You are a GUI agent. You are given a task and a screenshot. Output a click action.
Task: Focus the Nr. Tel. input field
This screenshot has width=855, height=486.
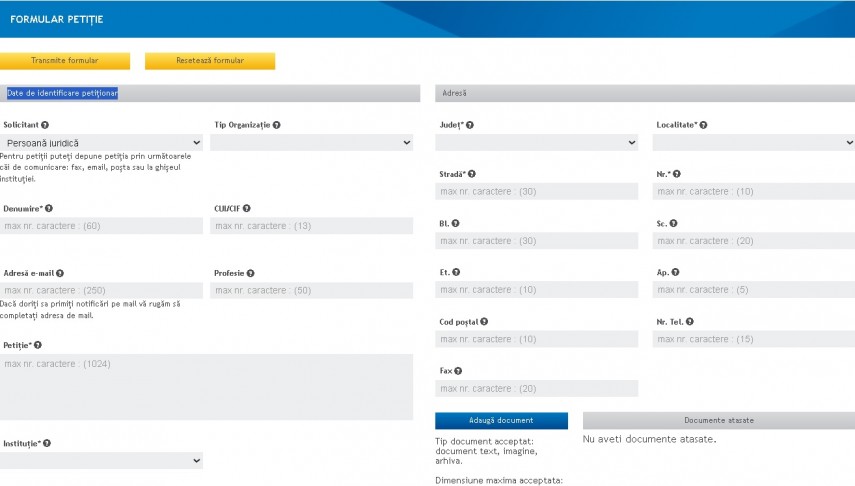coord(754,339)
